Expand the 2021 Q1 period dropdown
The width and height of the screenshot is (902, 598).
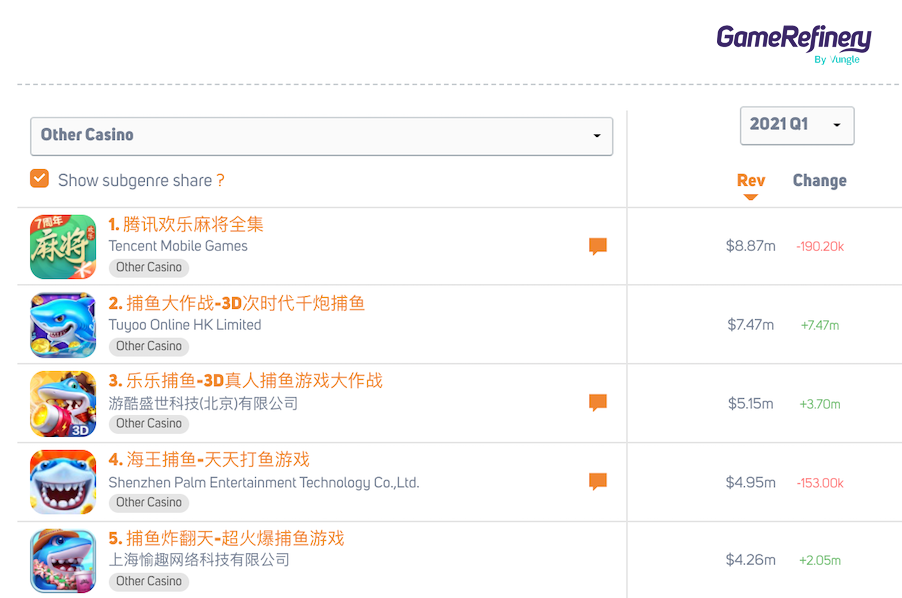click(x=796, y=125)
